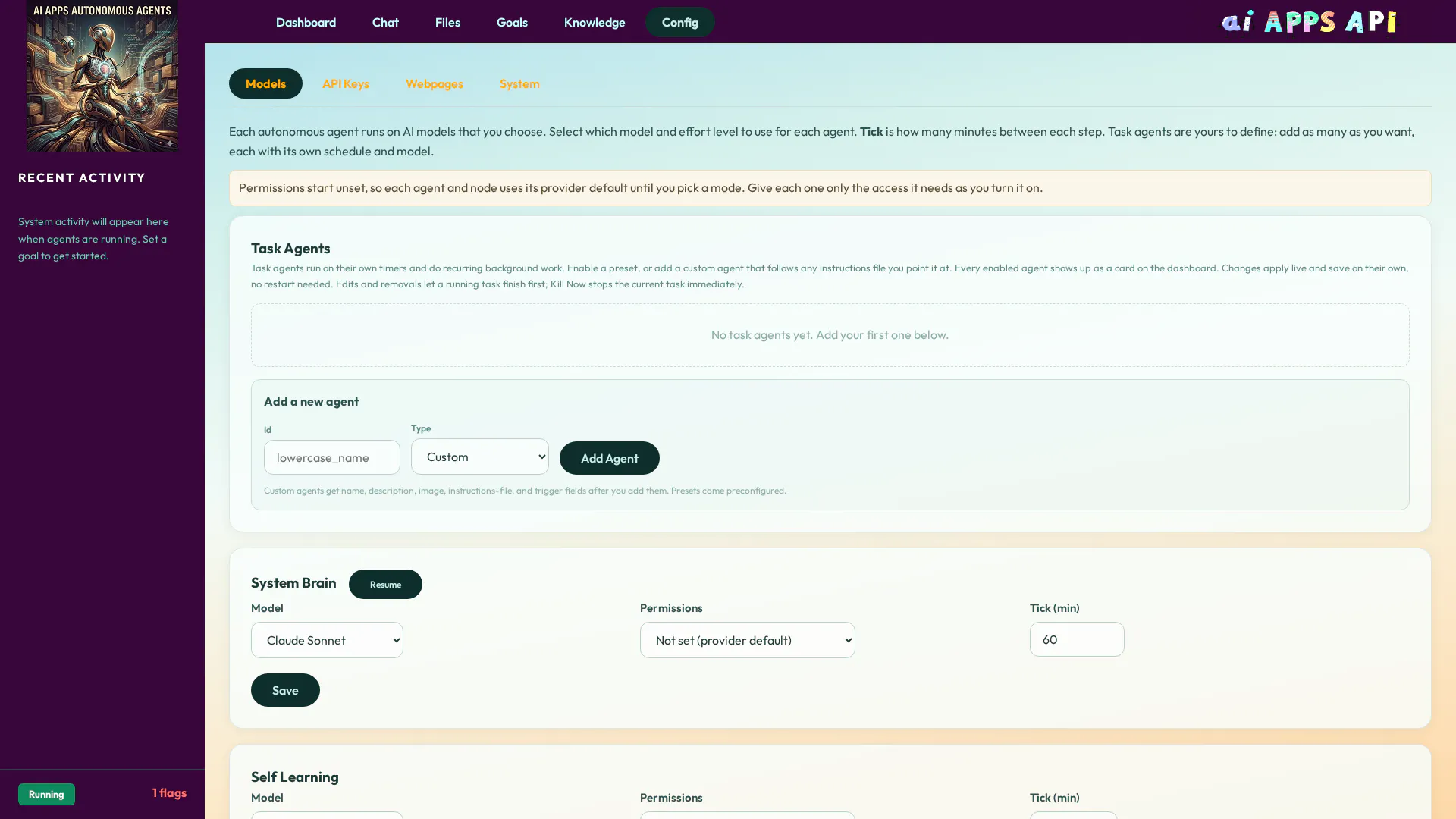Viewport: 1456px width, 819px height.
Task: Click Resume for System Brain
Action: coord(385,584)
